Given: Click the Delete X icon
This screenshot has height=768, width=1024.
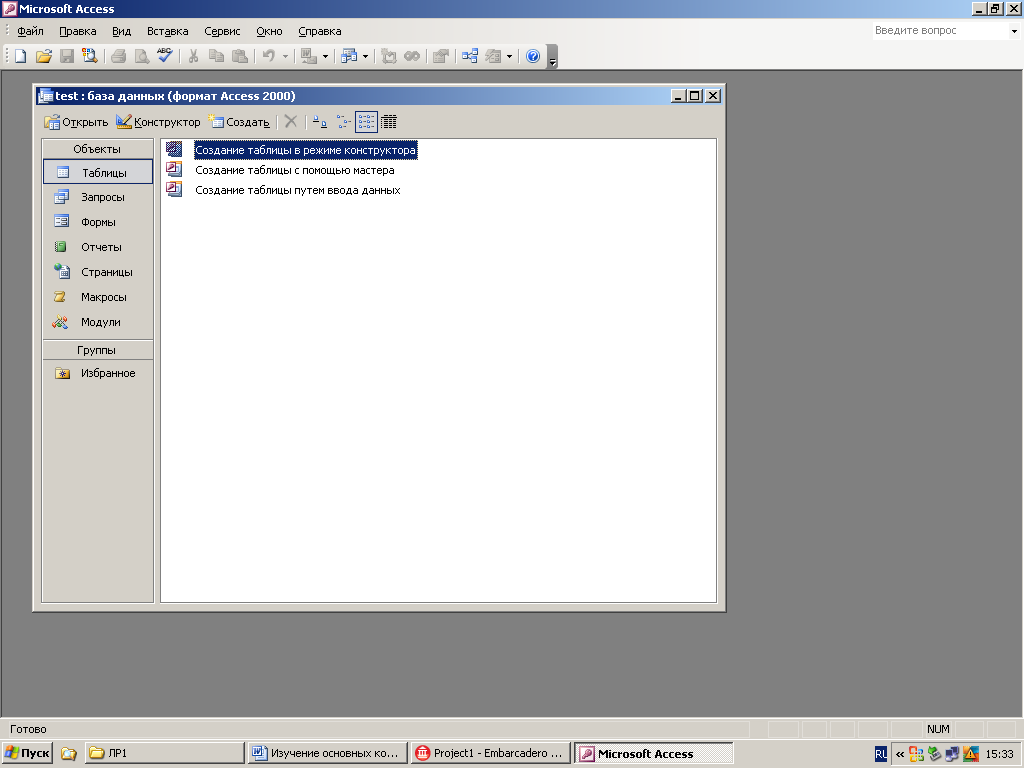Looking at the screenshot, I should 291,121.
